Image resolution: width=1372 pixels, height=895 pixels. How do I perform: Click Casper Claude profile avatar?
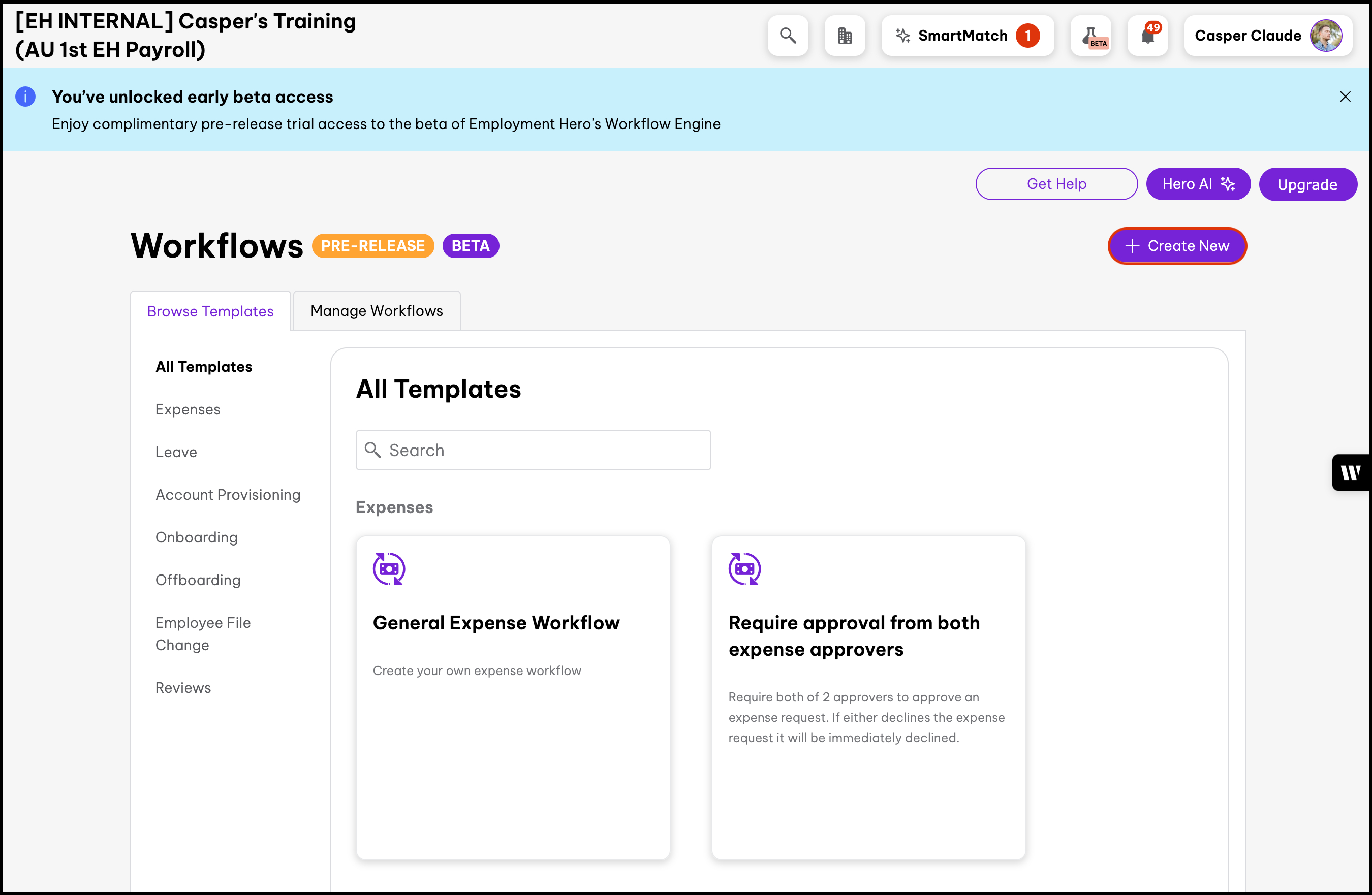(x=1325, y=36)
